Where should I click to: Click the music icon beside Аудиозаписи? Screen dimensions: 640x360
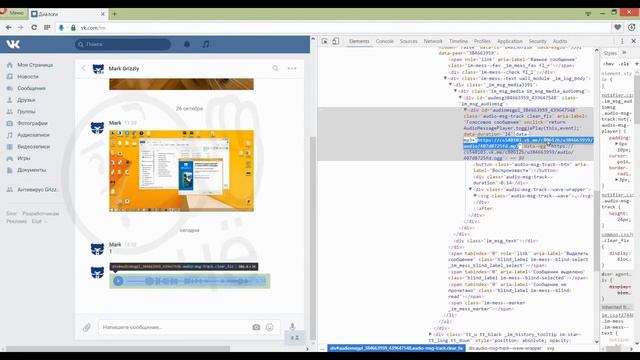click(10, 135)
